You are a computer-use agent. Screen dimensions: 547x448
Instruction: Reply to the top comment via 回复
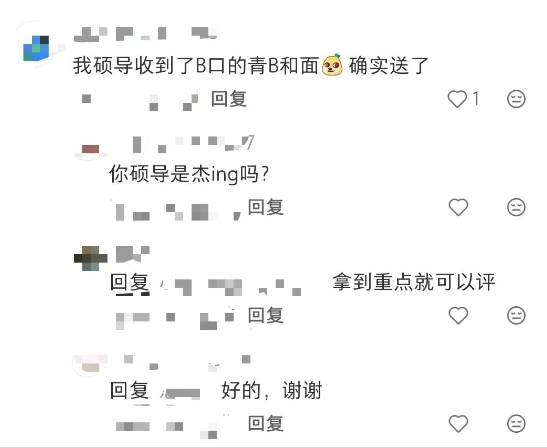(x=229, y=99)
